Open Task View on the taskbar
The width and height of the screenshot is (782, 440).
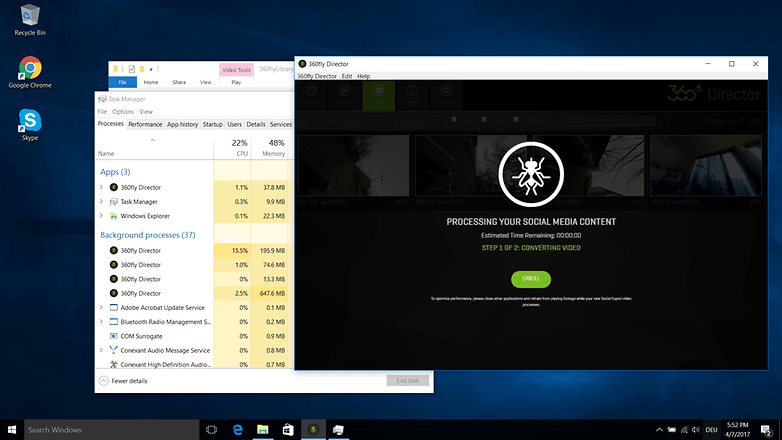[211, 430]
